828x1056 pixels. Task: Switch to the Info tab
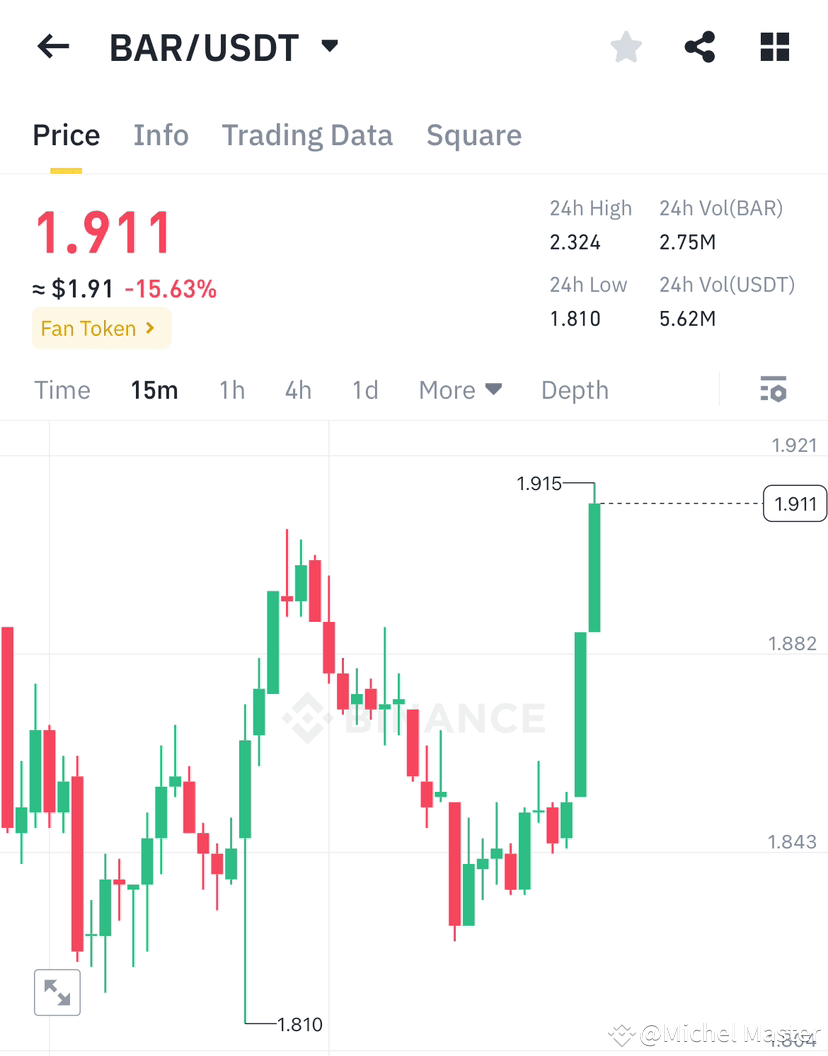(x=161, y=135)
